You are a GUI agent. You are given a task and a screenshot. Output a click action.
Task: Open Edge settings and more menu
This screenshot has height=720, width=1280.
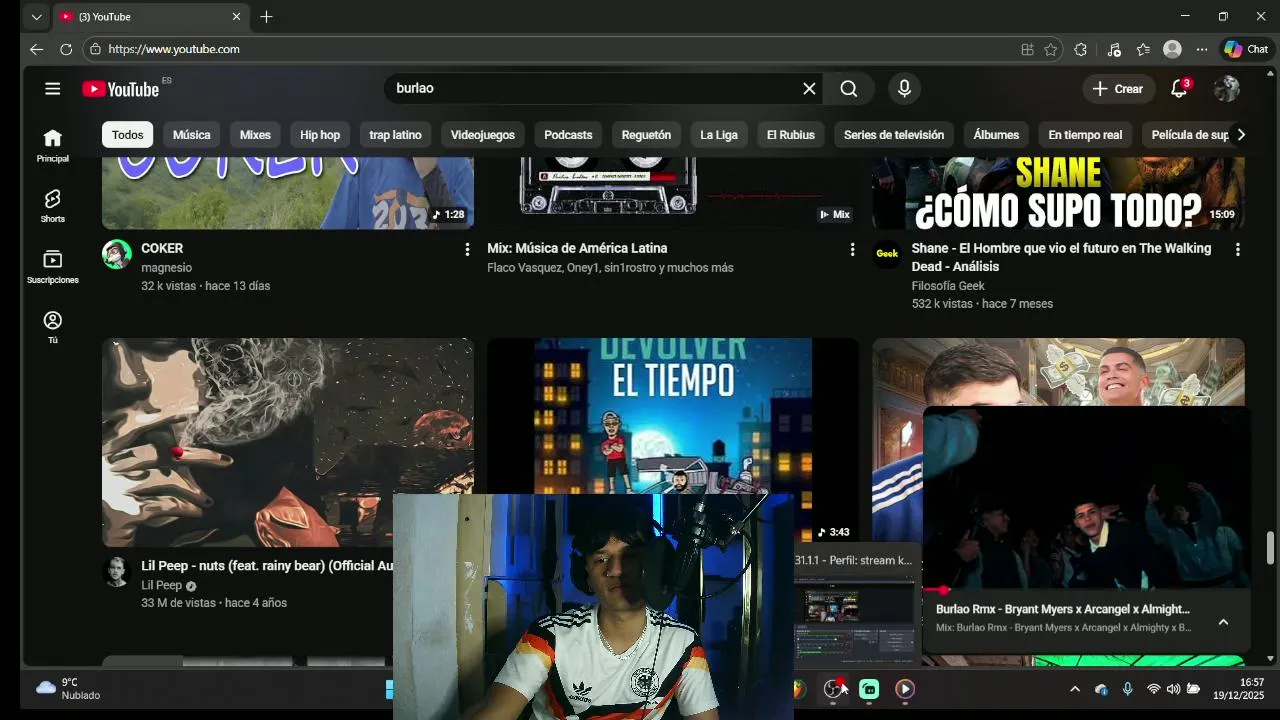coord(1202,49)
